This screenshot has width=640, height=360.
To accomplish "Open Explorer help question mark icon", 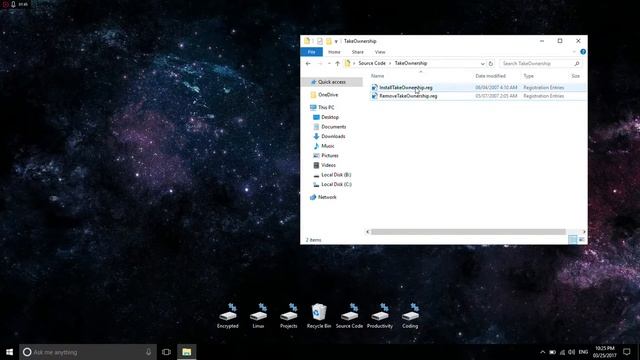I will point(583,52).
